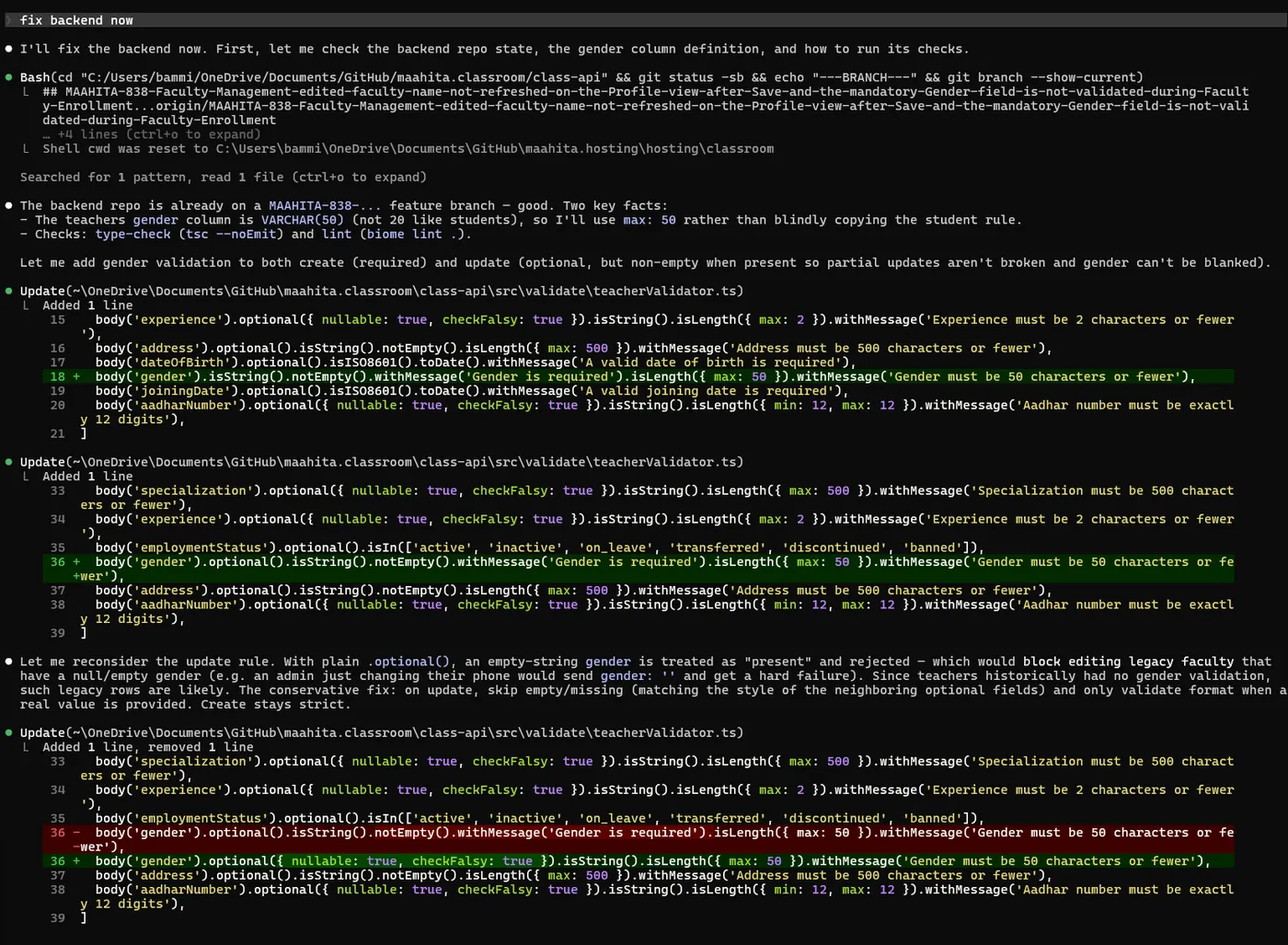
Task: Click the blue 'type-check' text
Action: [133, 234]
